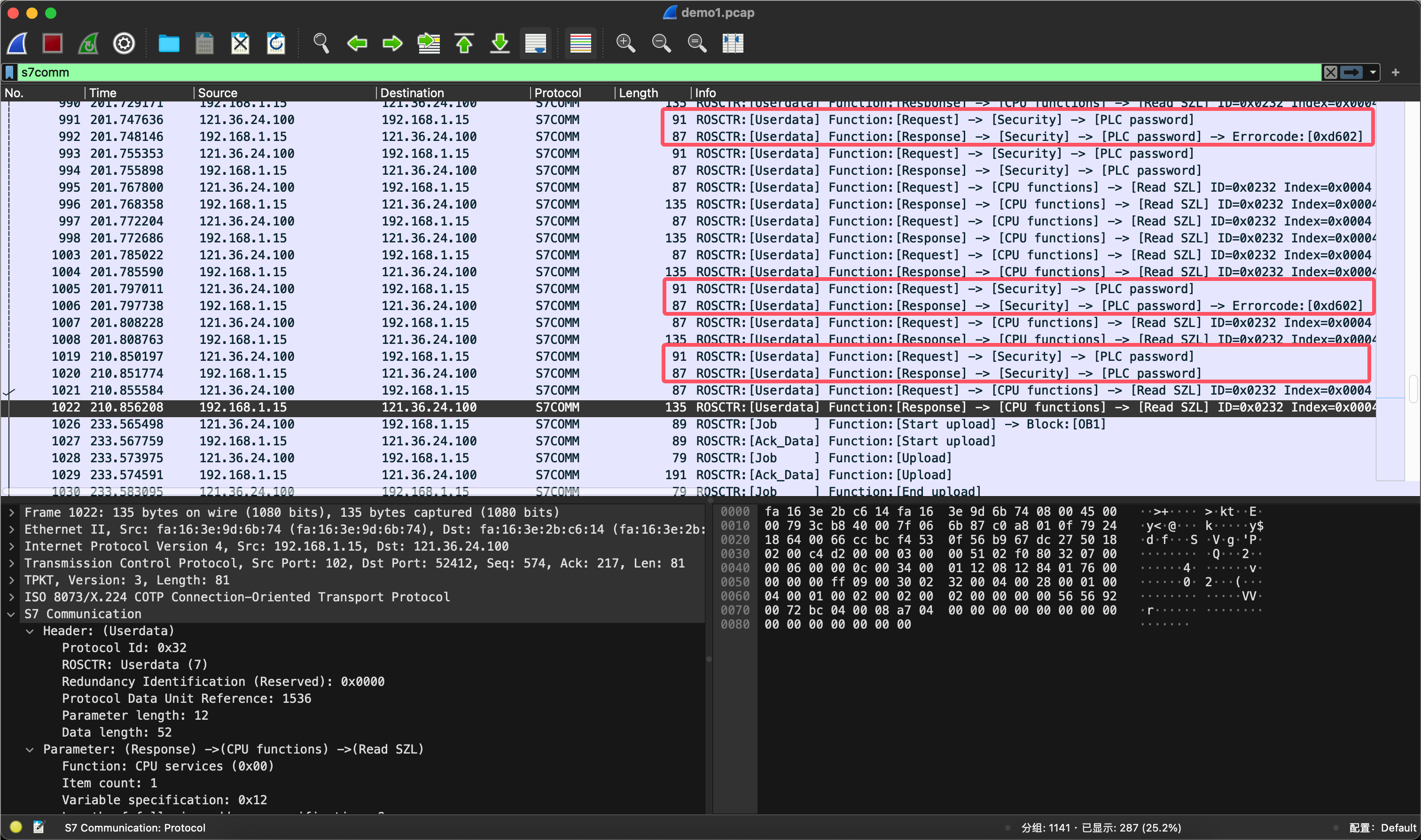This screenshot has width=1421, height=840.
Task: Click the s7comm filter input field
Action: [668, 72]
